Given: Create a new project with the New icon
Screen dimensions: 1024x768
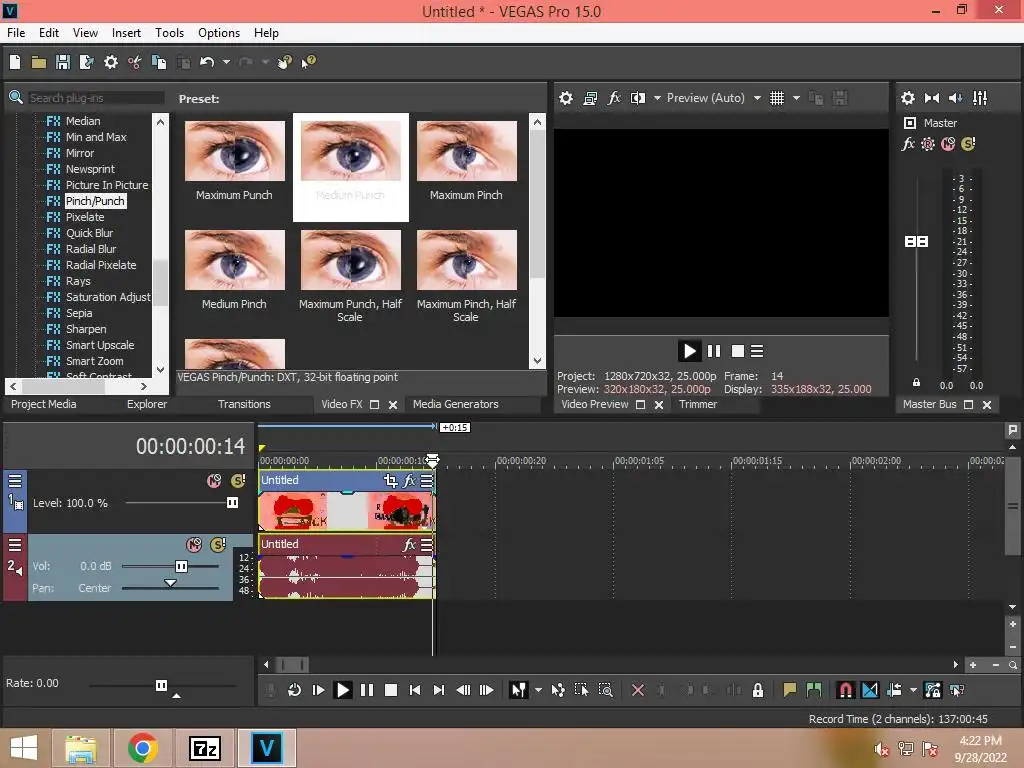Looking at the screenshot, I should [x=15, y=62].
